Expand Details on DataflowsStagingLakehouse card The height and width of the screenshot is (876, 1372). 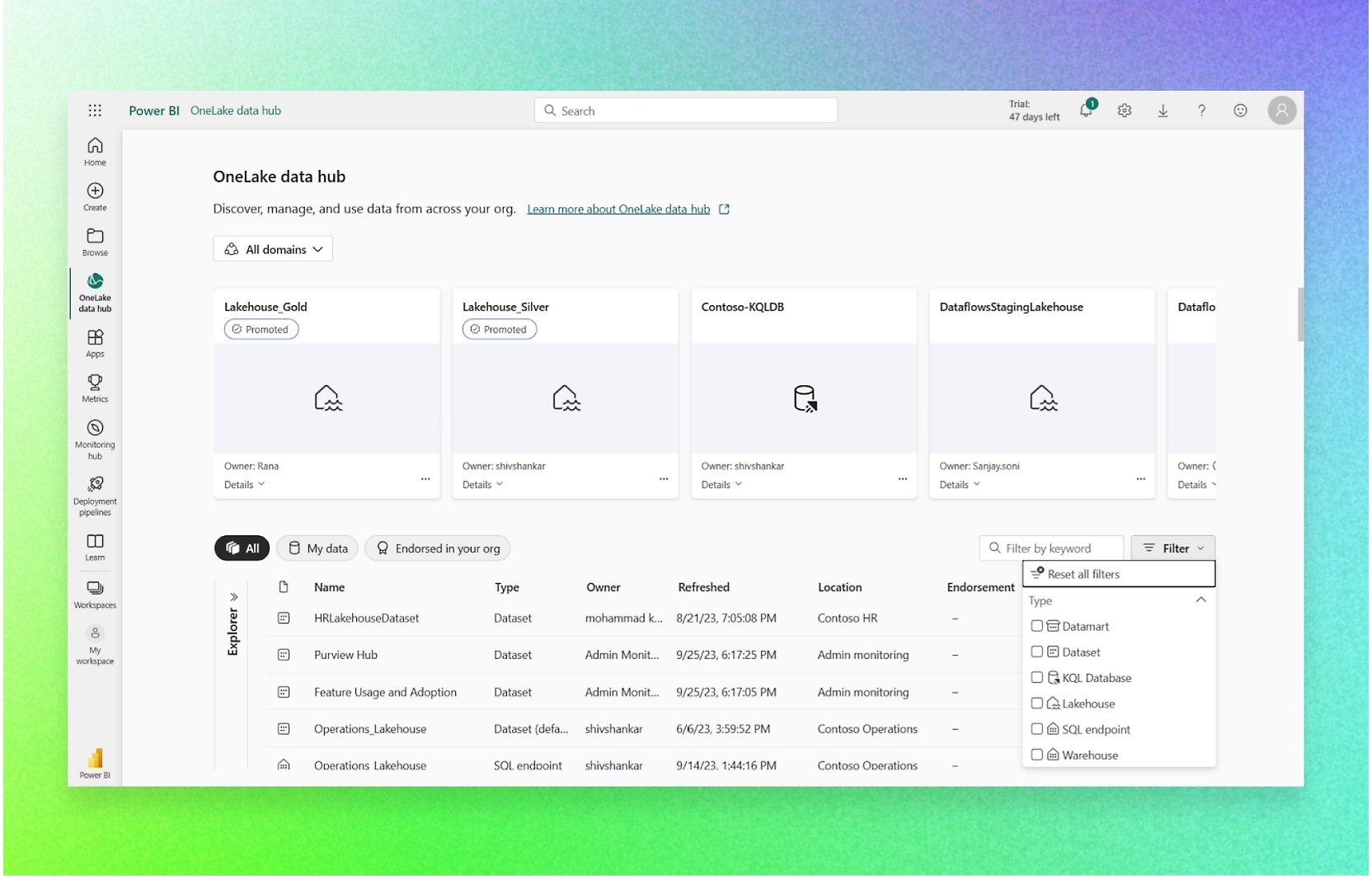click(961, 484)
